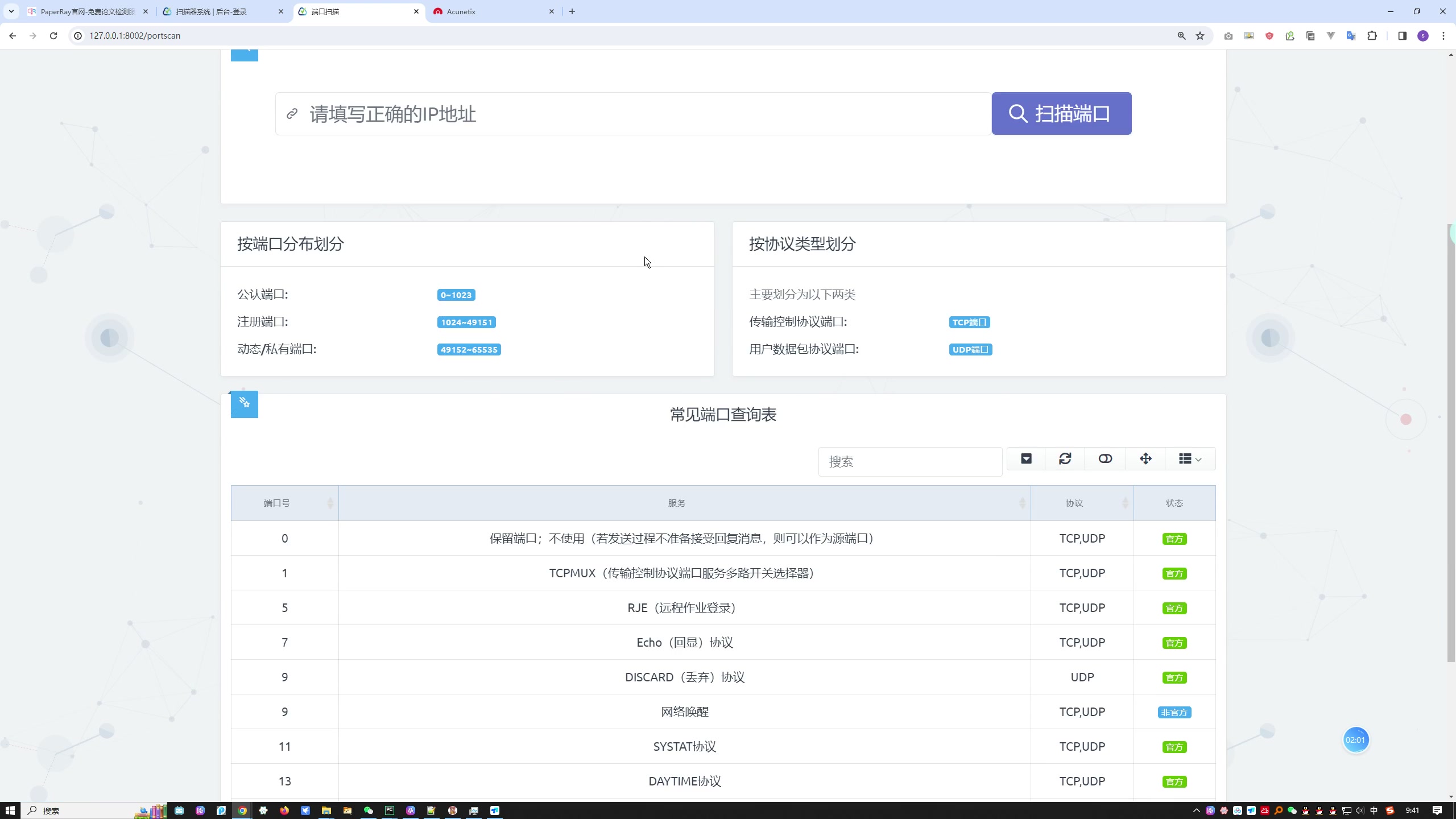Image resolution: width=1456 pixels, height=819 pixels.
Task: Click the 1024~49151 port range badge
Action: 466,322
